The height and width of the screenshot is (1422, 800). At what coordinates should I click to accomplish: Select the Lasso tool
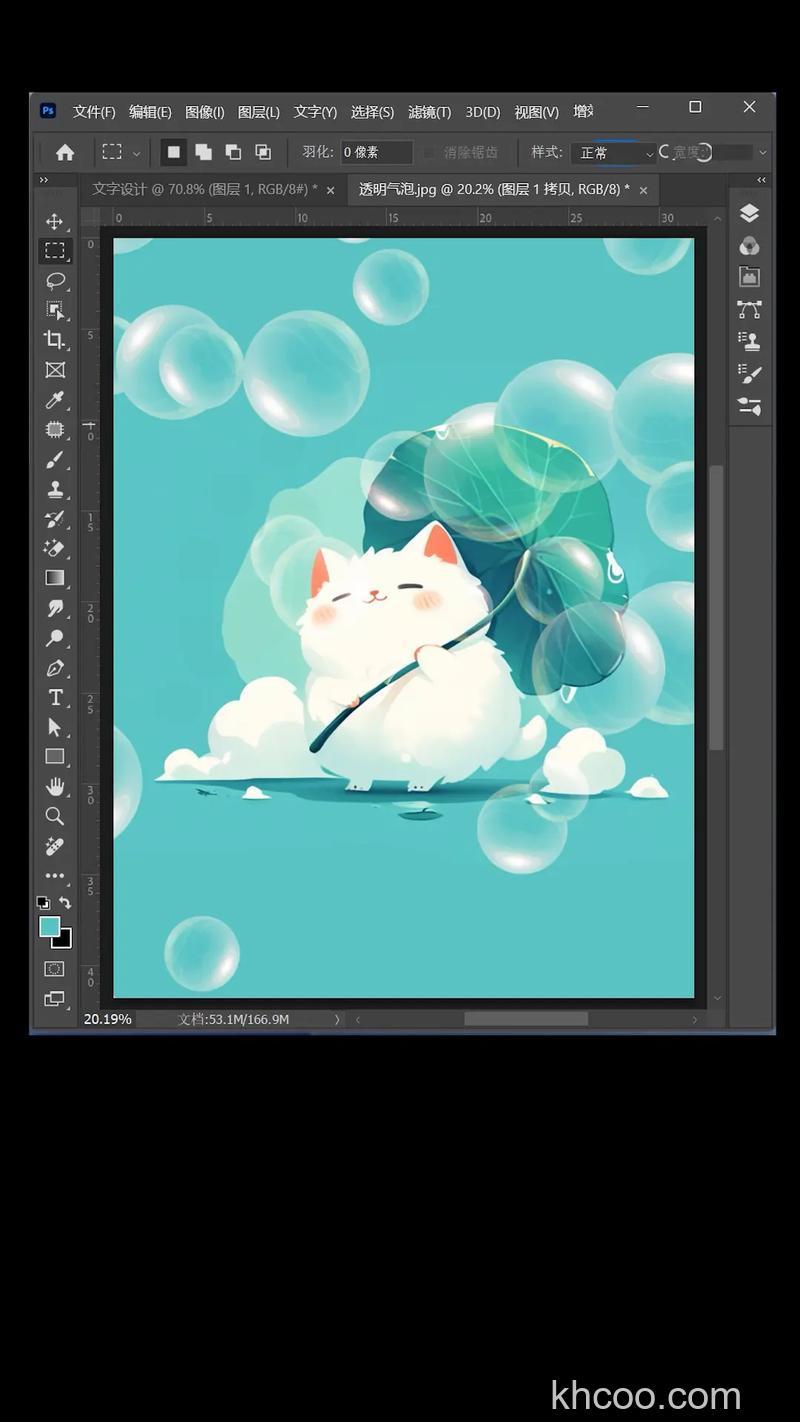[x=55, y=280]
